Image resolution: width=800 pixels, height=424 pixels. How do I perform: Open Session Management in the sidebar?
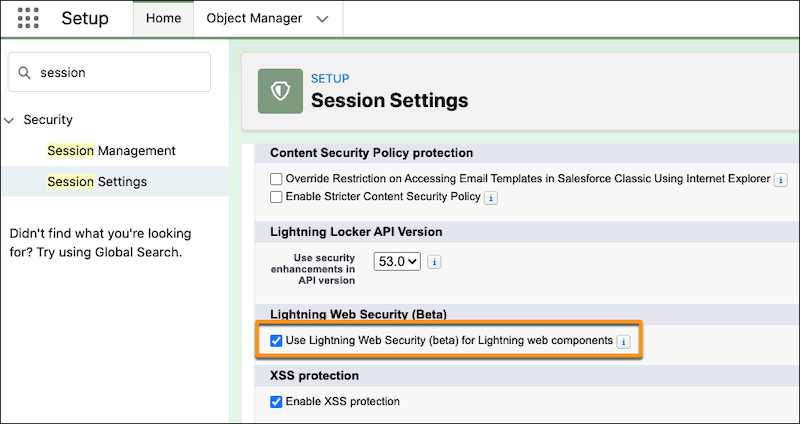(x=111, y=151)
